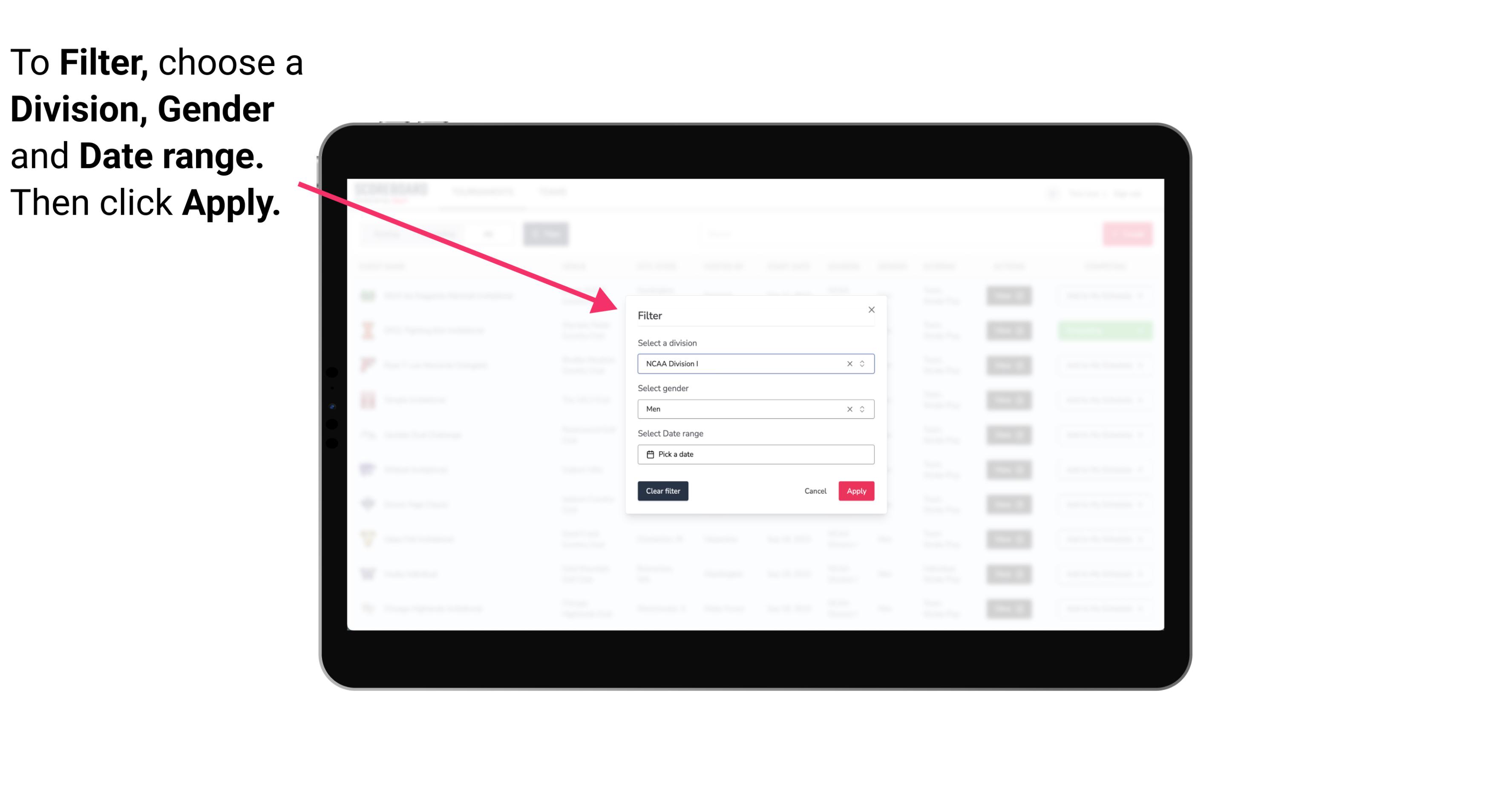The image size is (1509, 812).
Task: Click the clear/remove icon next to NCAA Division I
Action: pyautogui.click(x=848, y=364)
